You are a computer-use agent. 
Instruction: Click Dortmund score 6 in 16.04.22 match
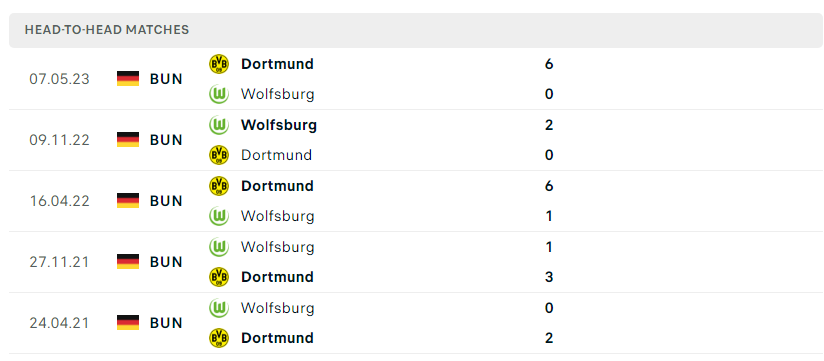click(549, 186)
